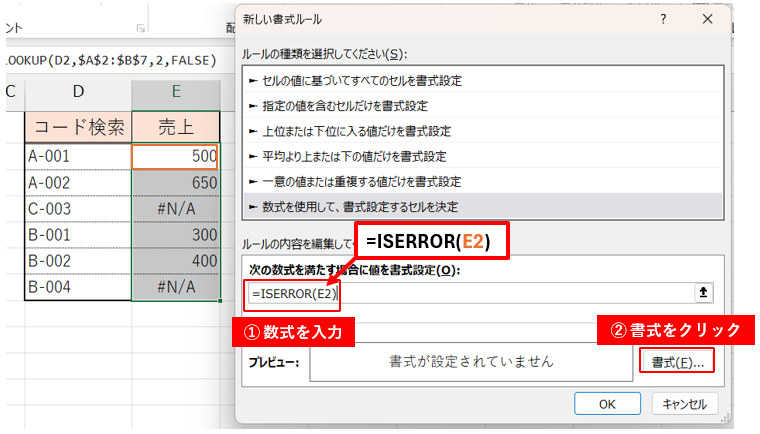
Task: Select cell containing A-001
Action: [x=79, y=156]
